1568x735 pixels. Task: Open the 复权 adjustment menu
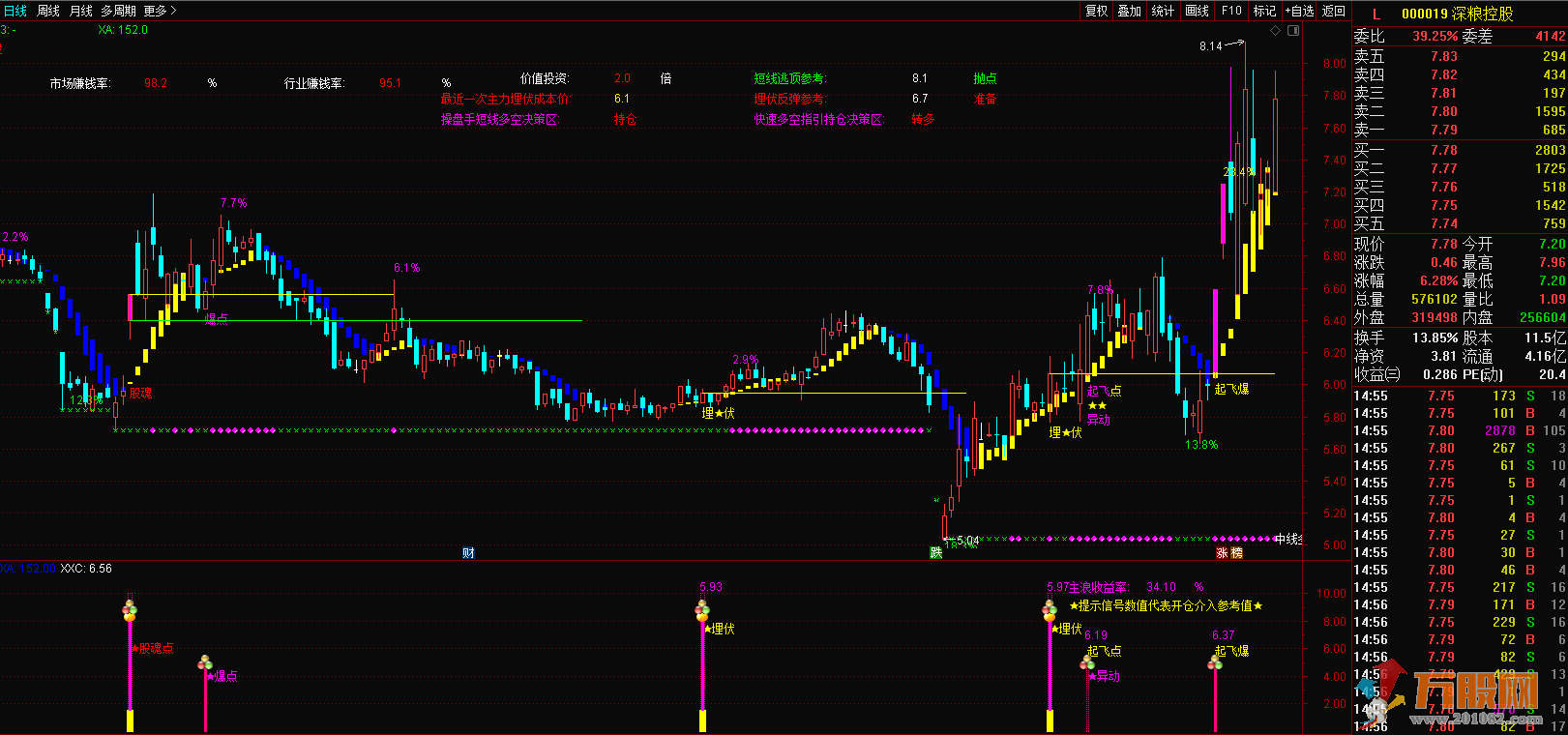click(x=1096, y=11)
